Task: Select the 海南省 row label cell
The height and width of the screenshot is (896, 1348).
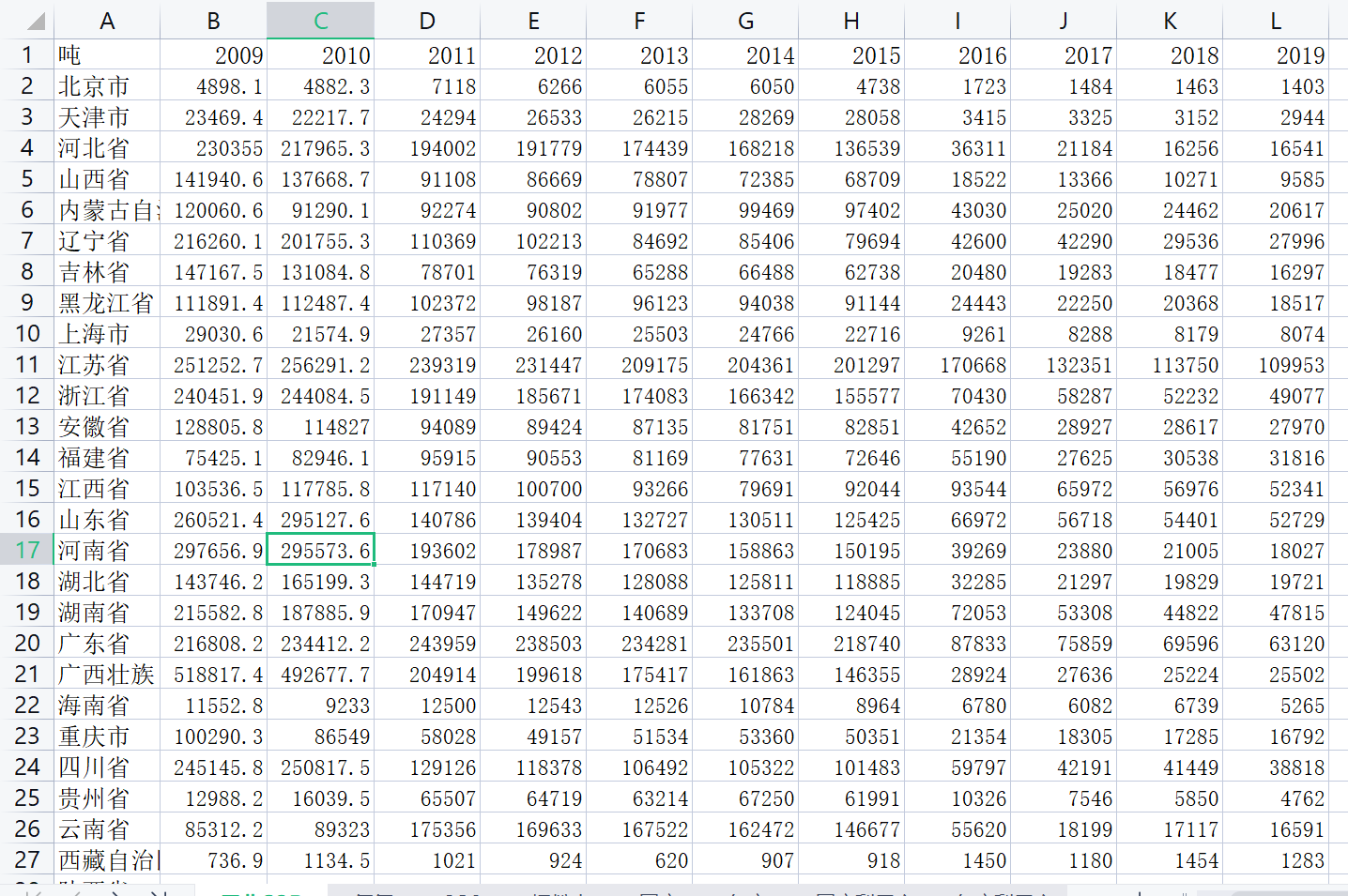Action: point(107,706)
